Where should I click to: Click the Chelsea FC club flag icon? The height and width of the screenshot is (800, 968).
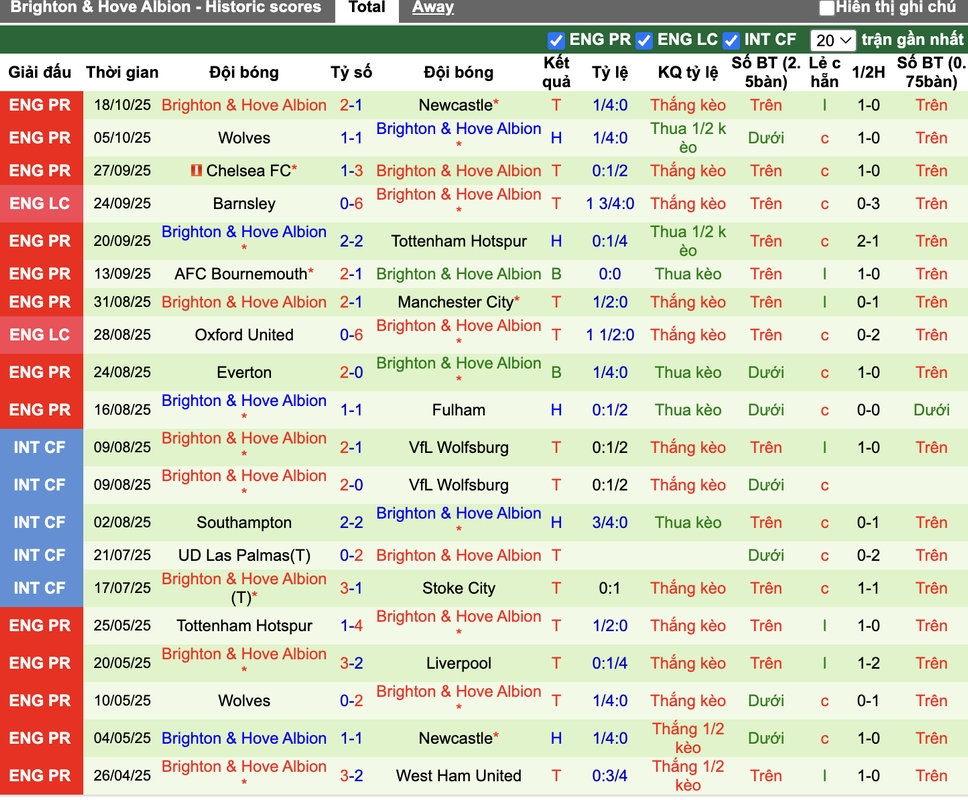pyautogui.click(x=196, y=170)
